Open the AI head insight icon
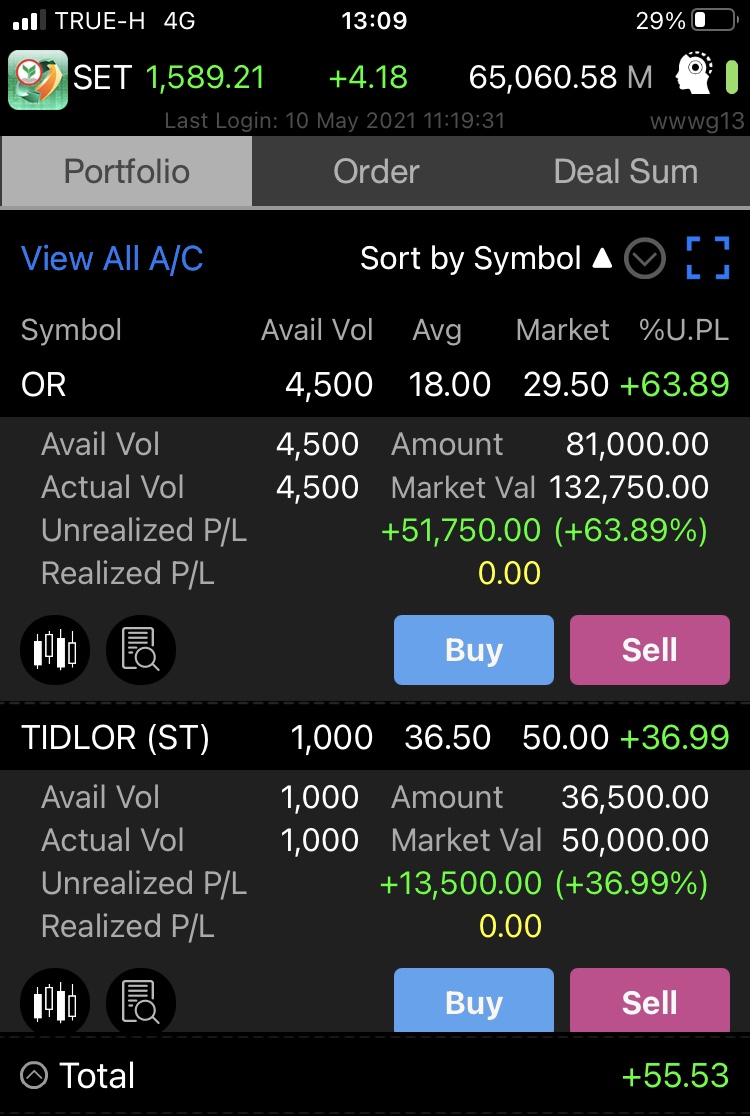Screen dimensions: 750x1116 pos(694,73)
